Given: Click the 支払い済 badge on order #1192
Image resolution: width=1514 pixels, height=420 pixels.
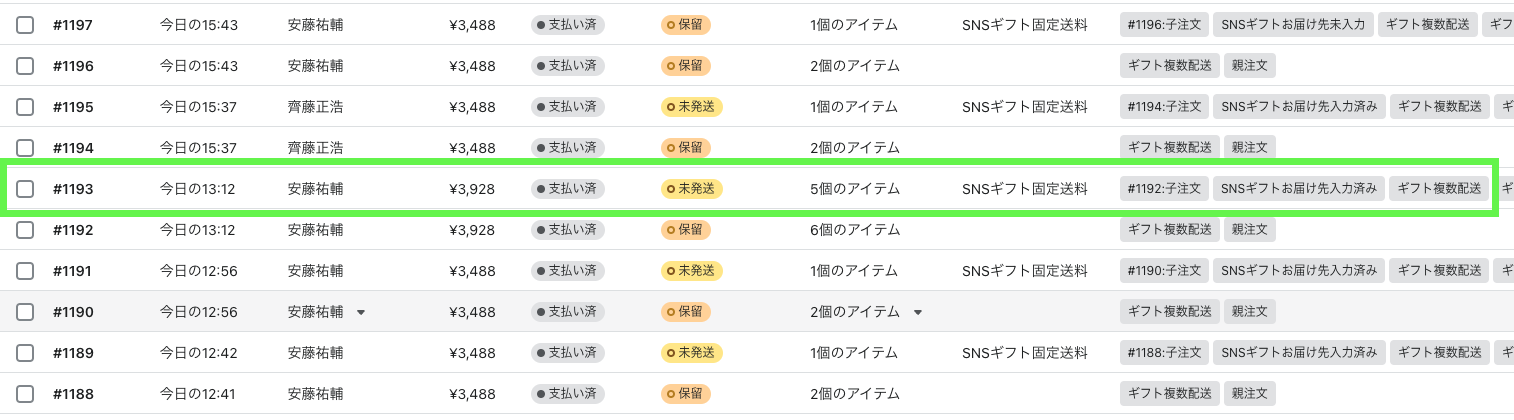Looking at the screenshot, I should point(567,230).
